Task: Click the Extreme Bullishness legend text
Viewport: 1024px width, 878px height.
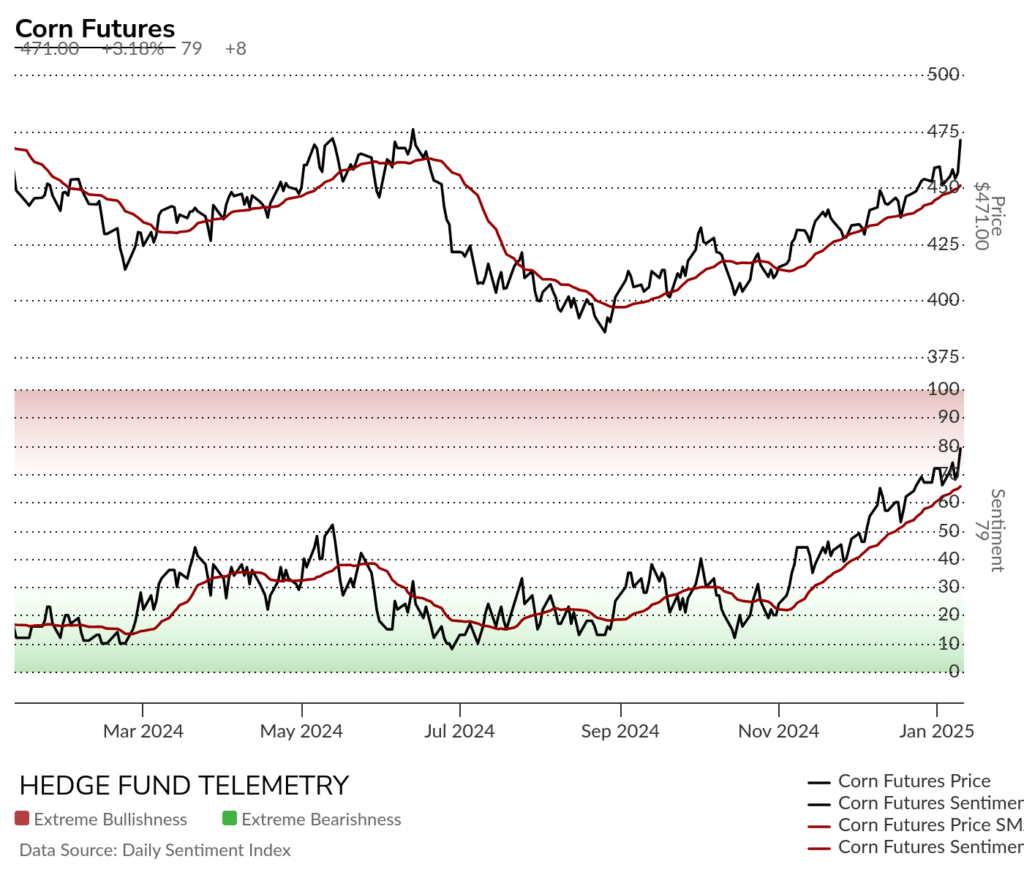Action: (110, 819)
